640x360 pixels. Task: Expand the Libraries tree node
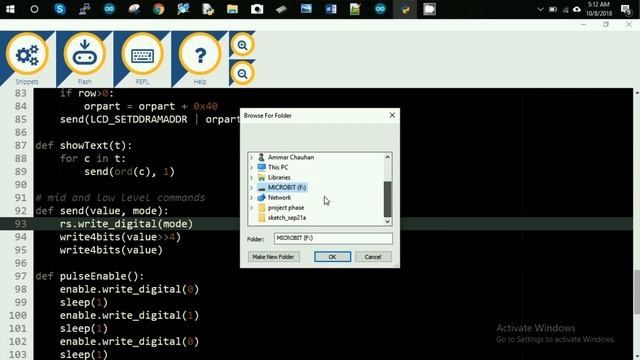click(x=251, y=178)
